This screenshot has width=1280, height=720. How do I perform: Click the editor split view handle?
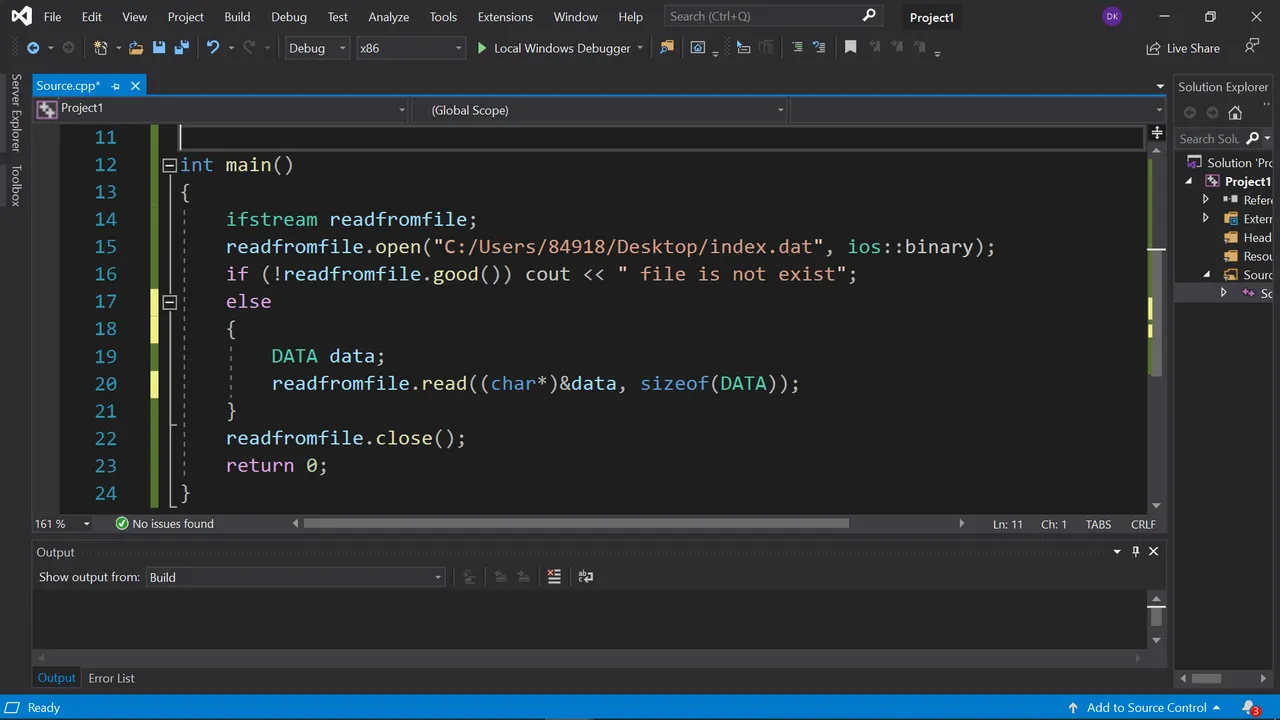tap(1157, 132)
